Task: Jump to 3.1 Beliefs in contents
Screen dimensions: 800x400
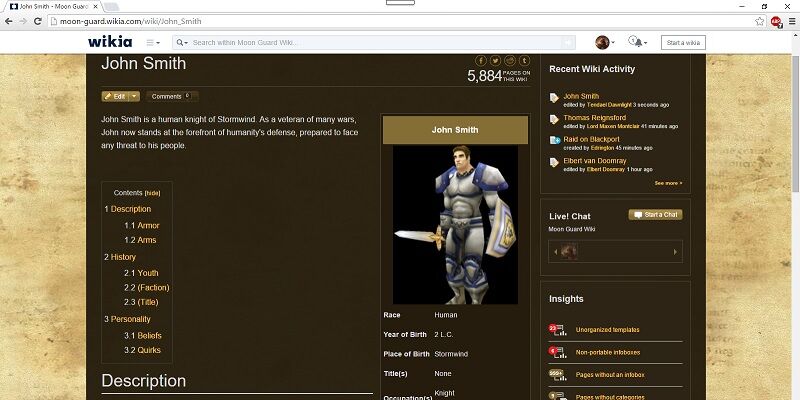Action: click(143, 336)
